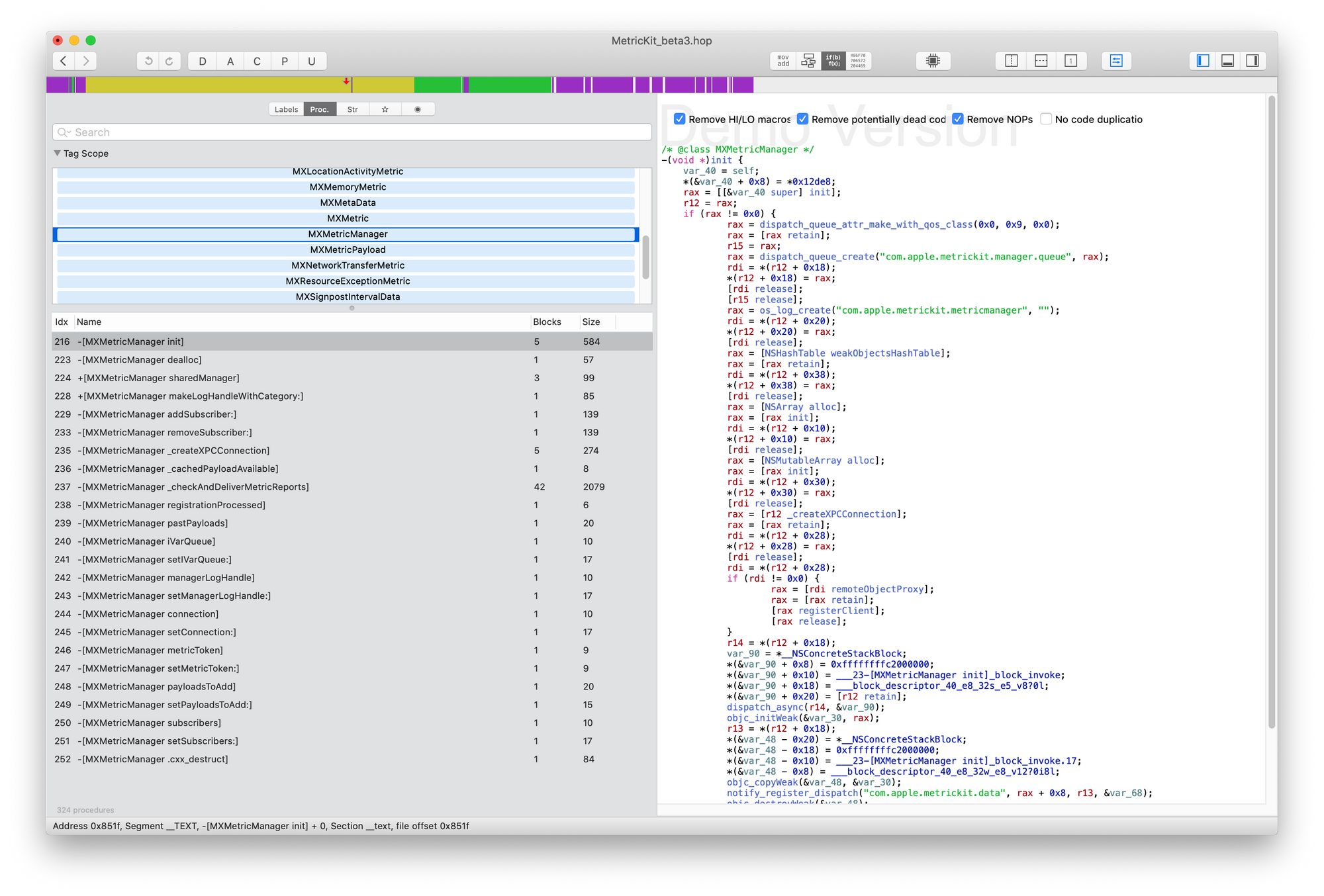Image resolution: width=1324 pixels, height=896 pixels.
Task: Click the undo arrow icon
Action: 148,61
